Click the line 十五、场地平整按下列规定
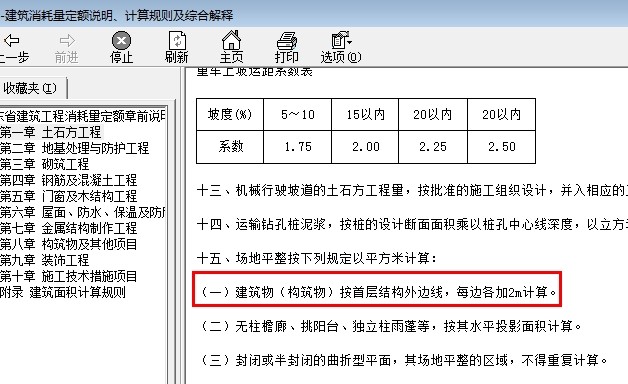This screenshot has width=628, height=384. coord(316,258)
